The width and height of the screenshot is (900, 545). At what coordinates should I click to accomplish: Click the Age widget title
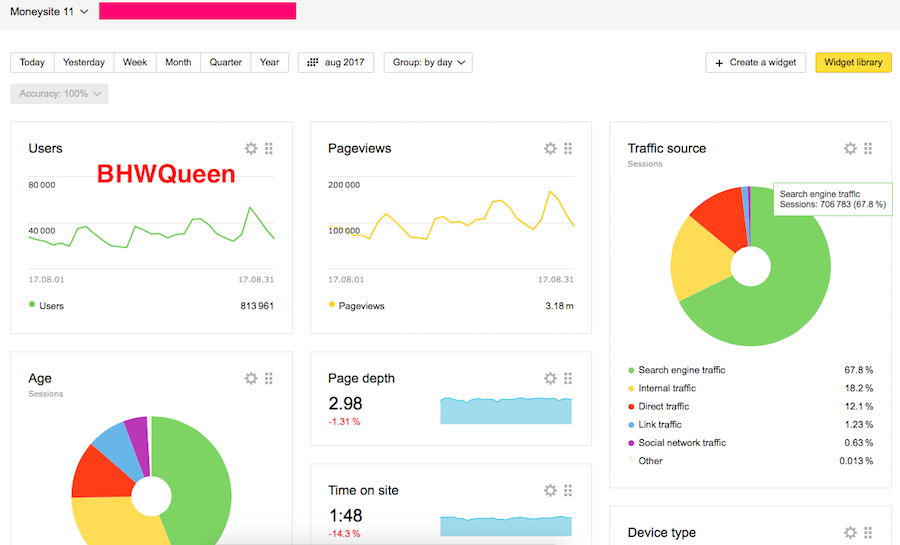40,379
